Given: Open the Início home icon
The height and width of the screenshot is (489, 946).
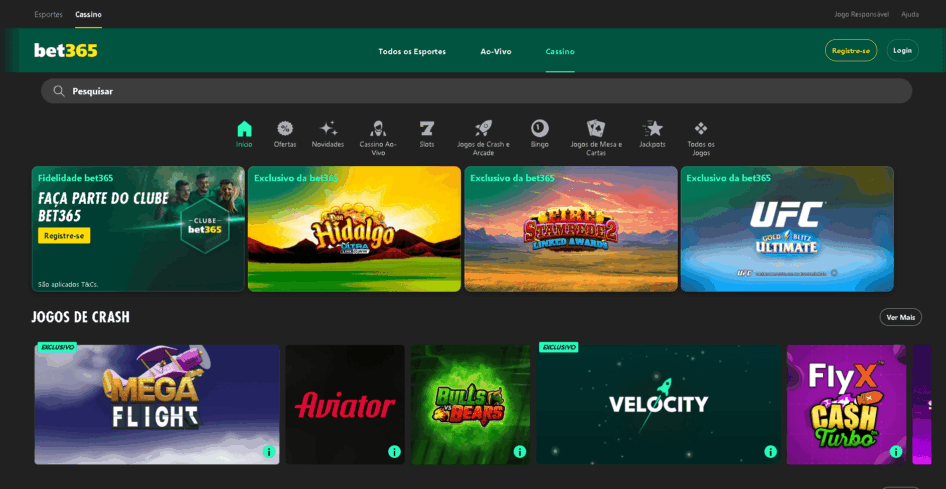Looking at the screenshot, I should [x=244, y=128].
